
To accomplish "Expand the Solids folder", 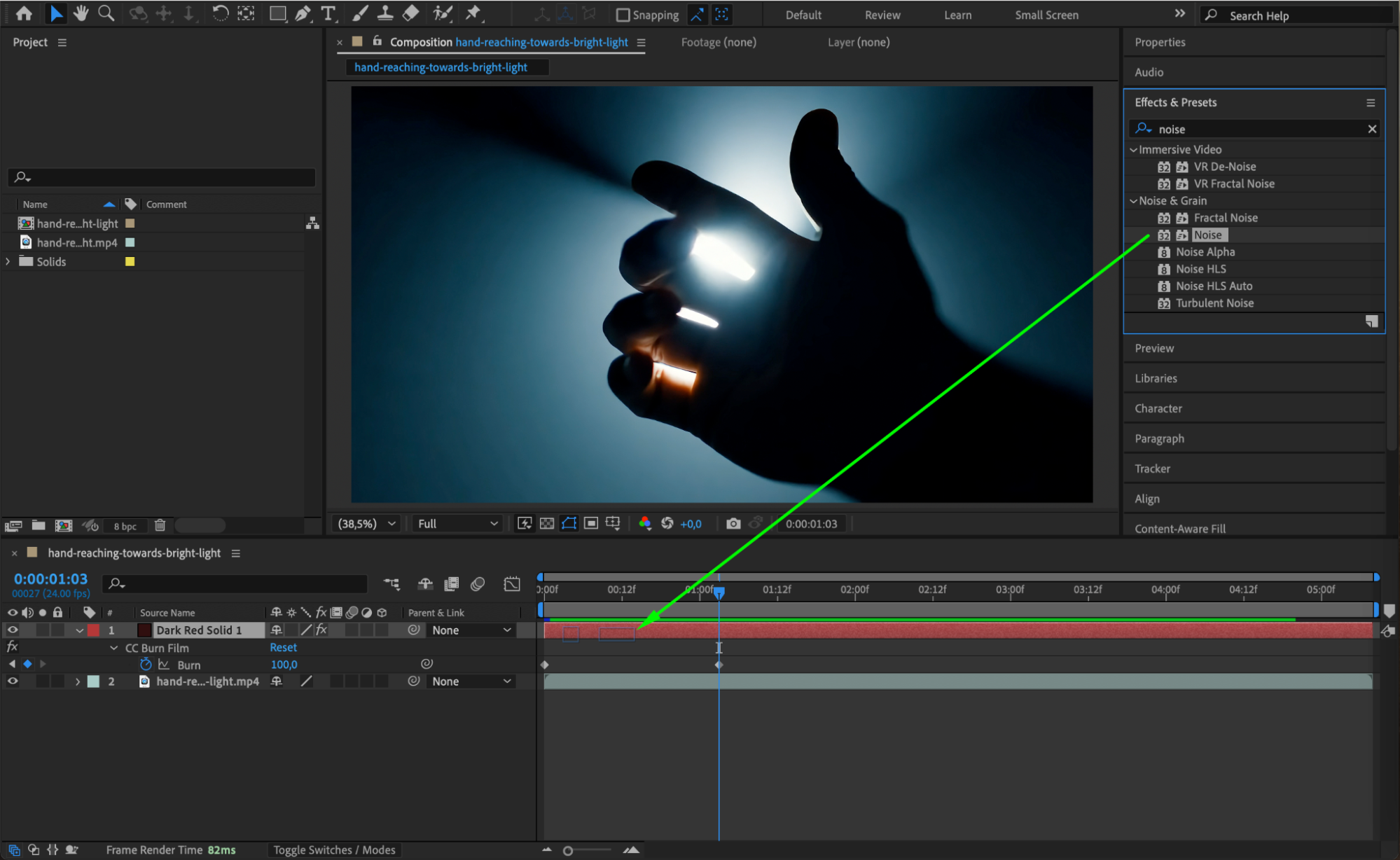I will [x=8, y=261].
